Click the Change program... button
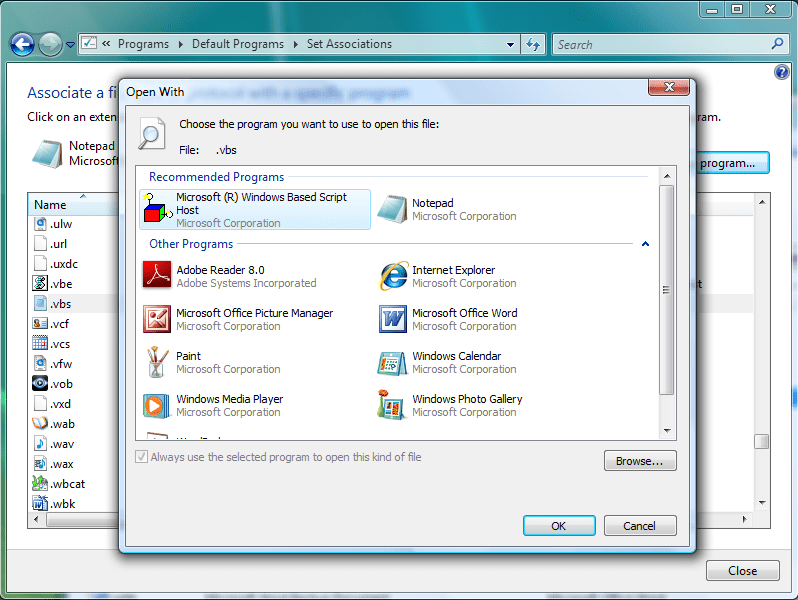Screen dimensions: 798x600 click(732, 163)
